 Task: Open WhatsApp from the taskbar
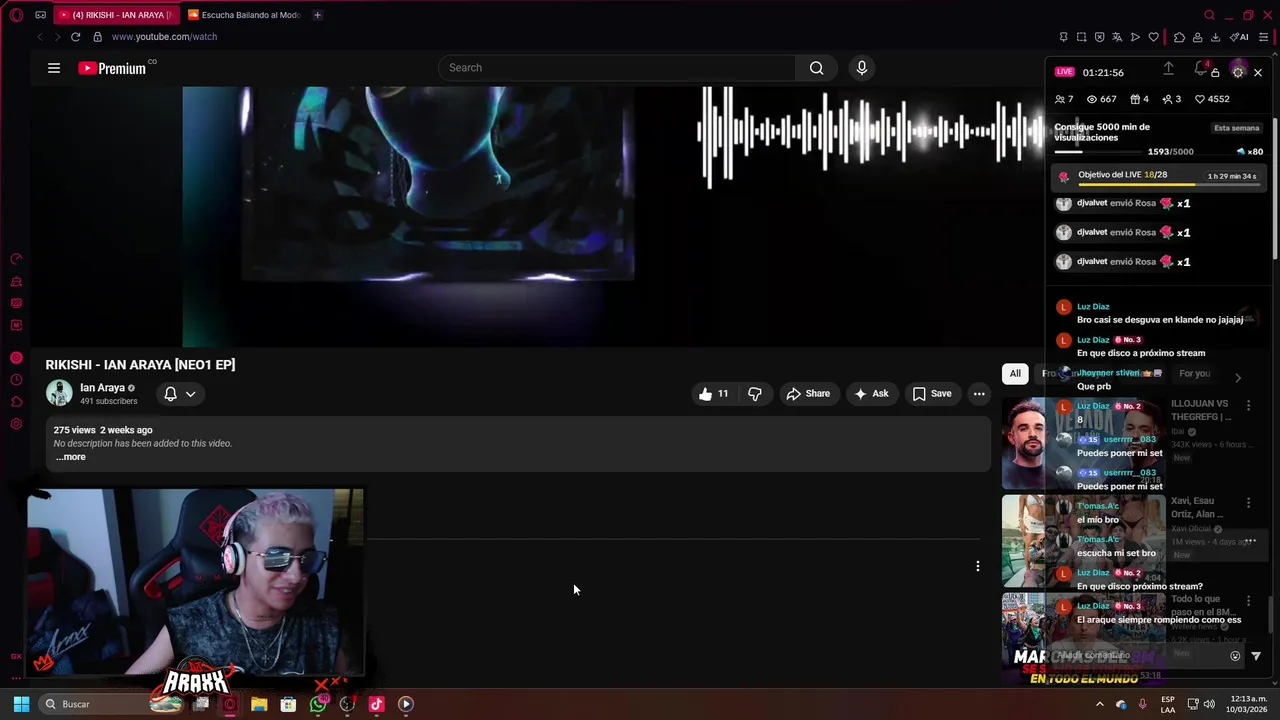coord(318,704)
